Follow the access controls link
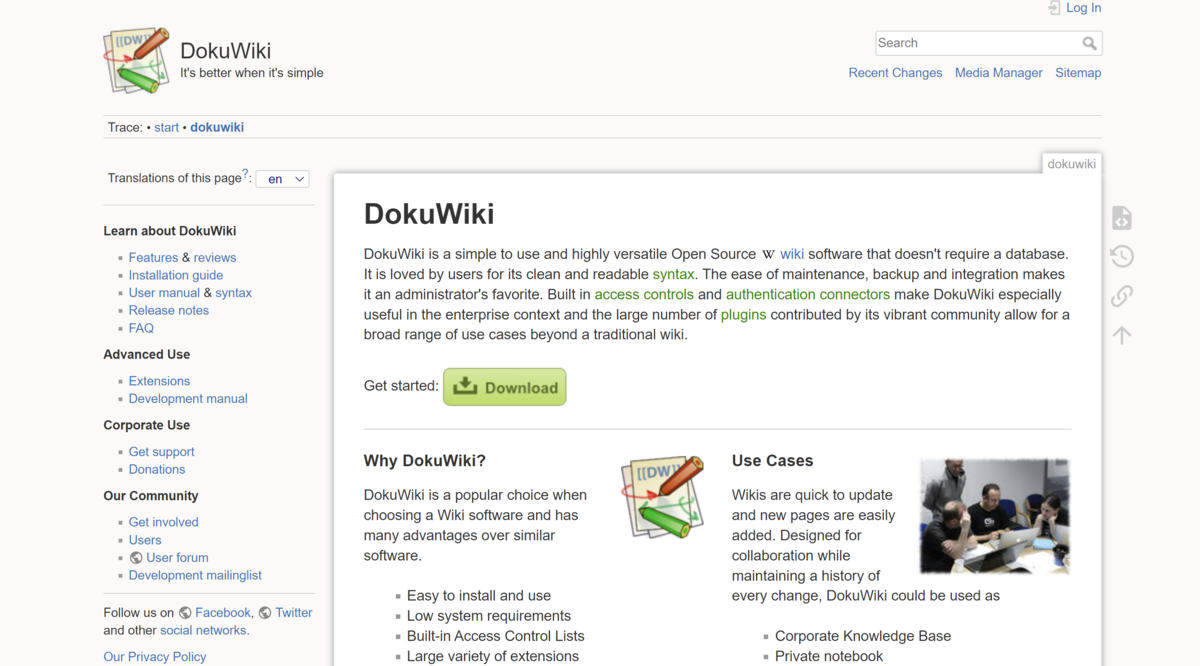The image size is (1200, 666). click(x=644, y=294)
